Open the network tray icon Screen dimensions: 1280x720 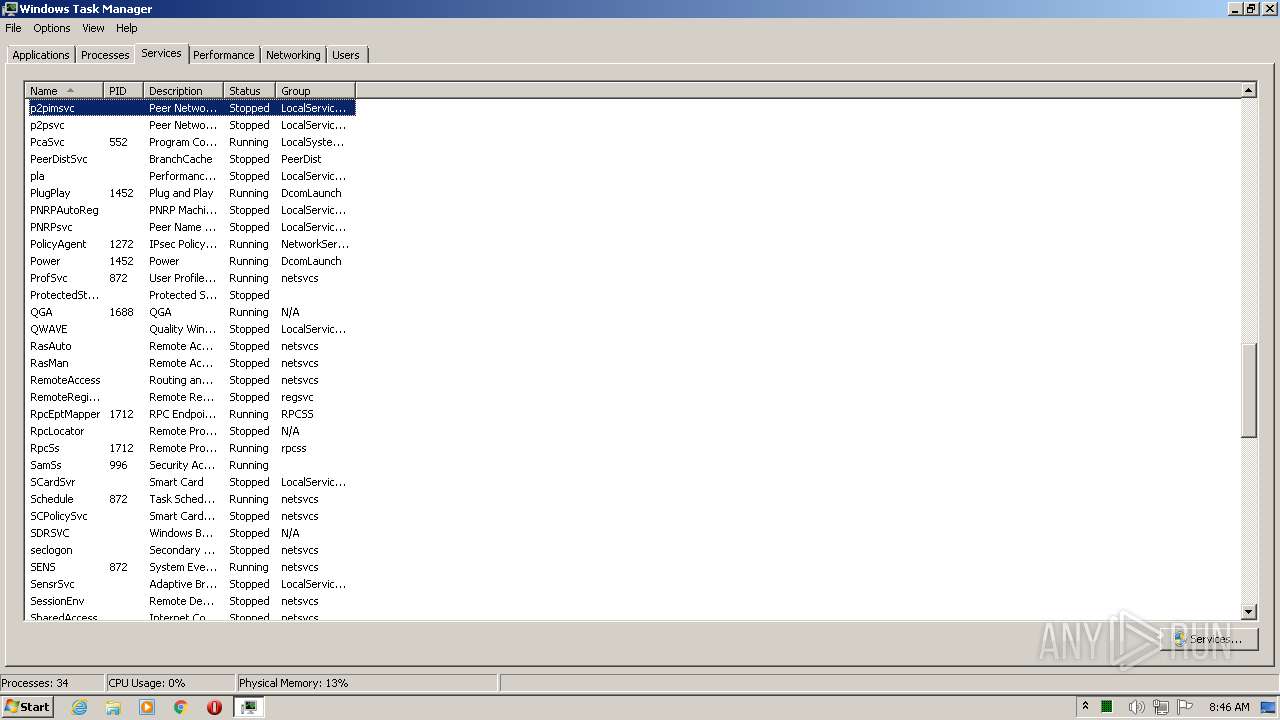click(1160, 707)
